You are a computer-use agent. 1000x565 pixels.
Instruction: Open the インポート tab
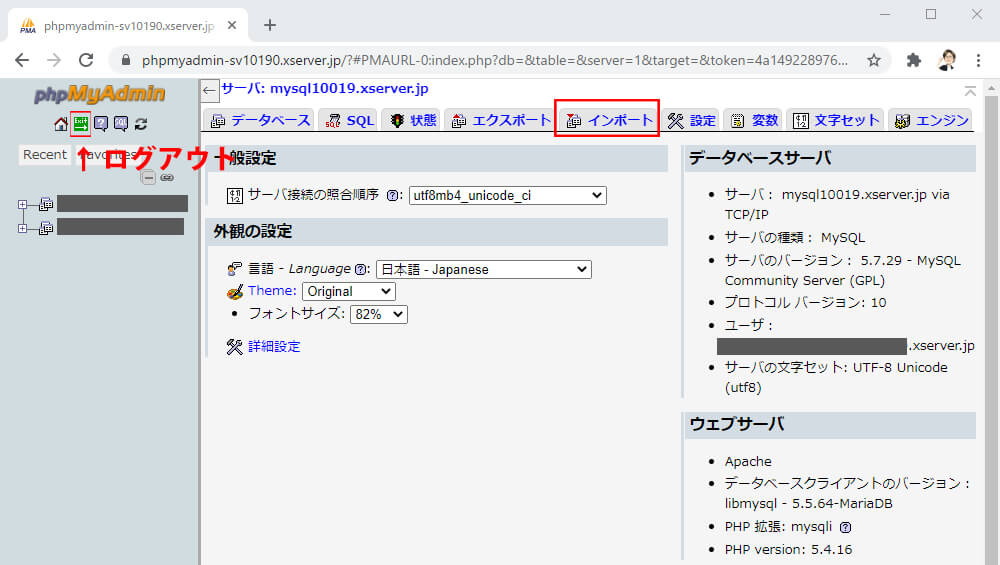[609, 120]
